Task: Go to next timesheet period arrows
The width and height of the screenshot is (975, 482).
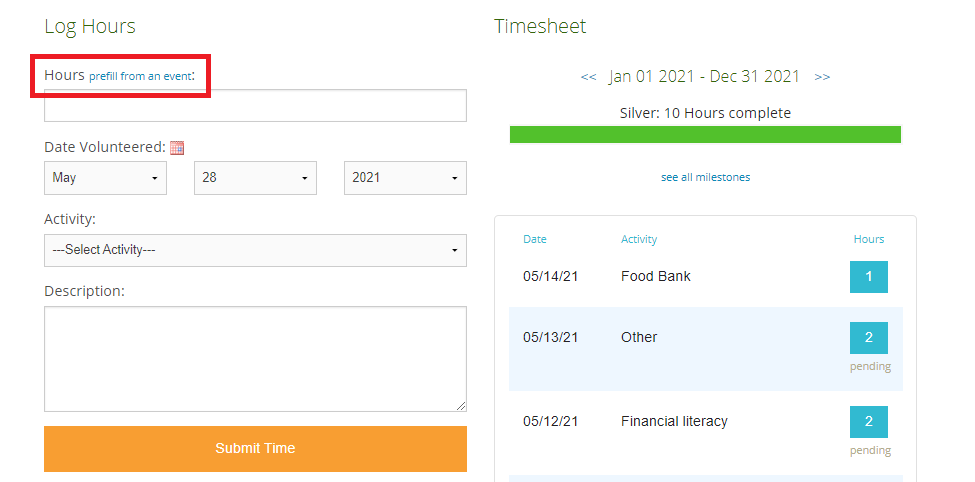Action: pos(822,77)
